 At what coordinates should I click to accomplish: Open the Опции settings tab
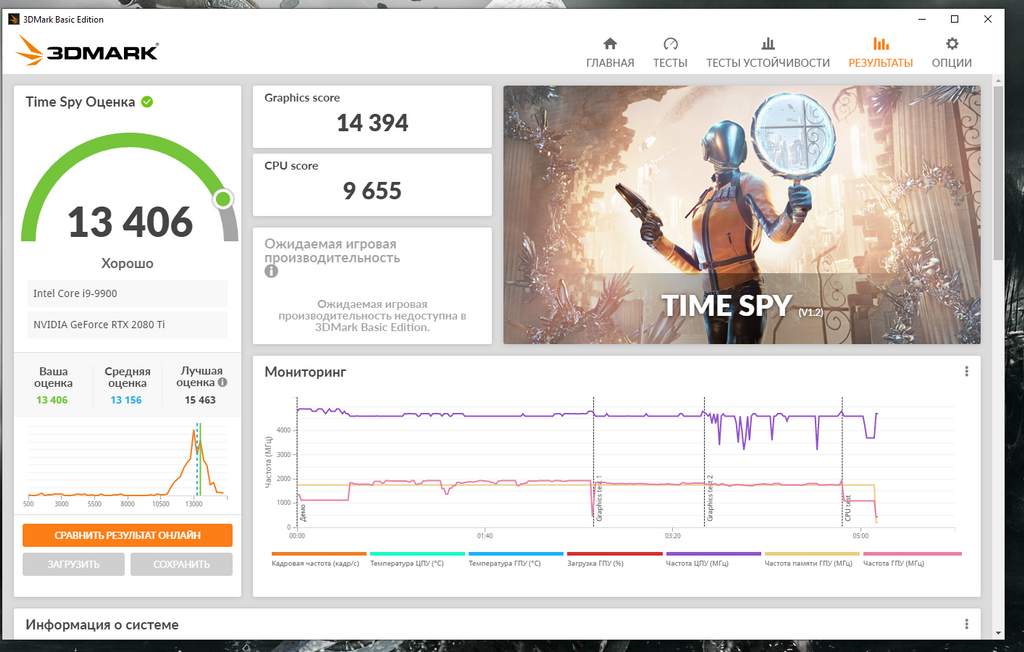pyautogui.click(x=952, y=53)
